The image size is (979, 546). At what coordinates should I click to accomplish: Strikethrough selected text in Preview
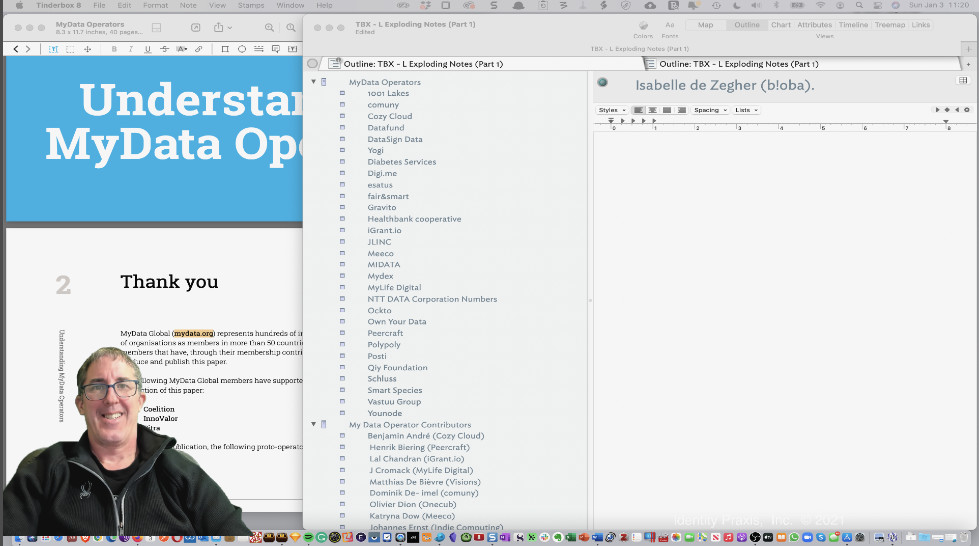[x=164, y=49]
